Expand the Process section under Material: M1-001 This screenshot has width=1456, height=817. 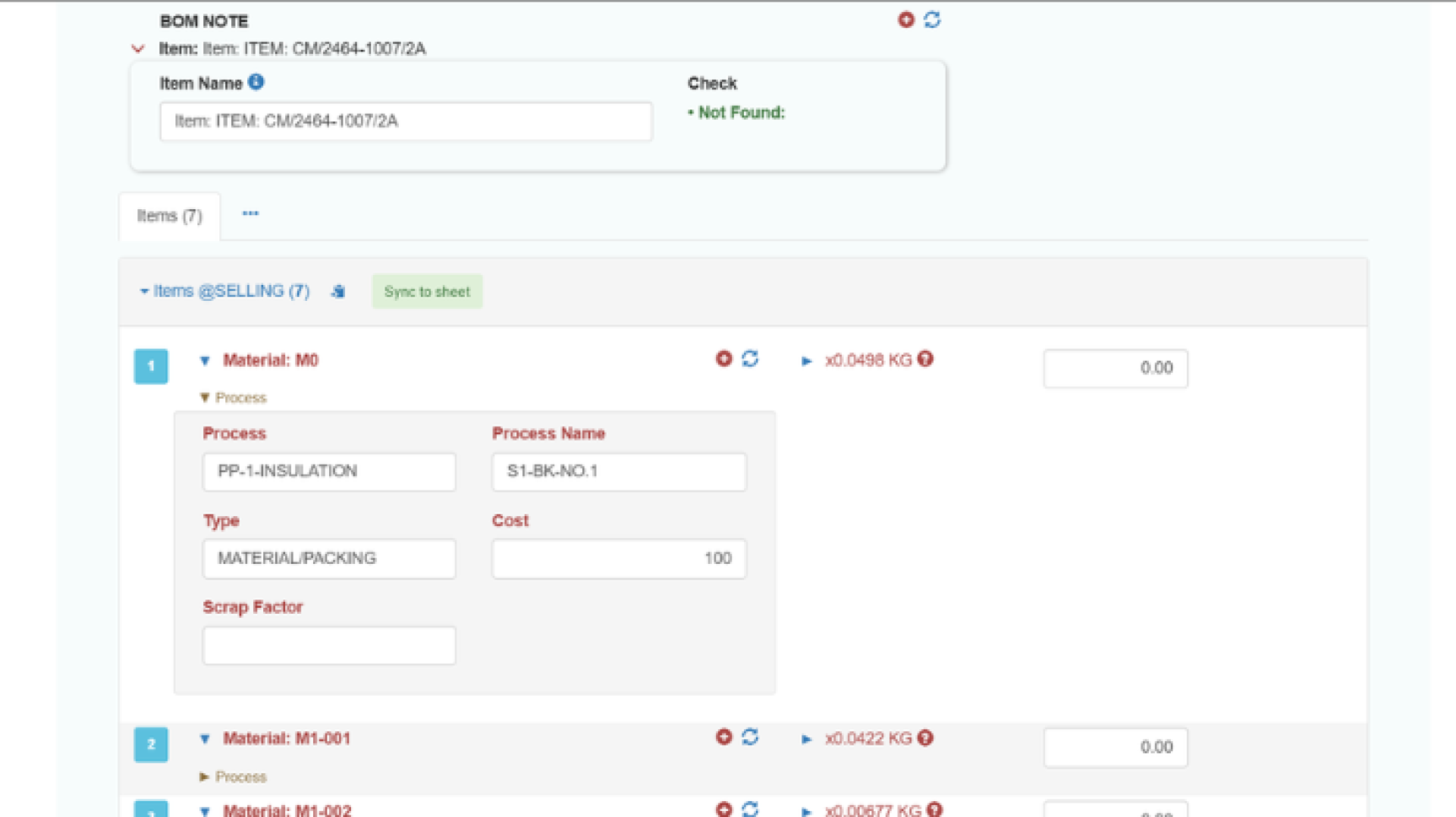204,777
